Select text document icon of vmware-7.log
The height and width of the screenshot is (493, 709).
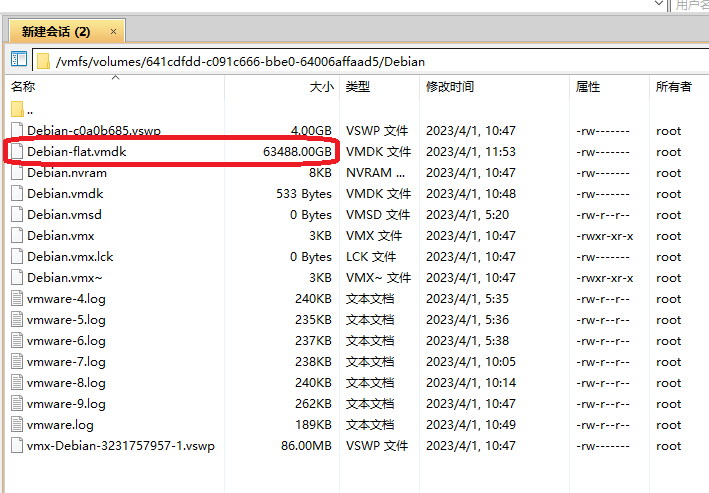pyautogui.click(x=17, y=361)
